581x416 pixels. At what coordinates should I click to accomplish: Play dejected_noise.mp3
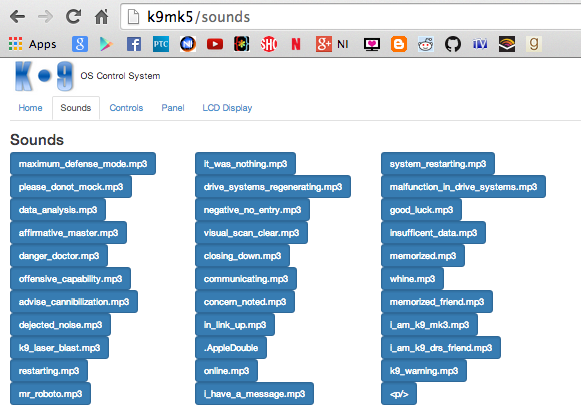pos(60,324)
